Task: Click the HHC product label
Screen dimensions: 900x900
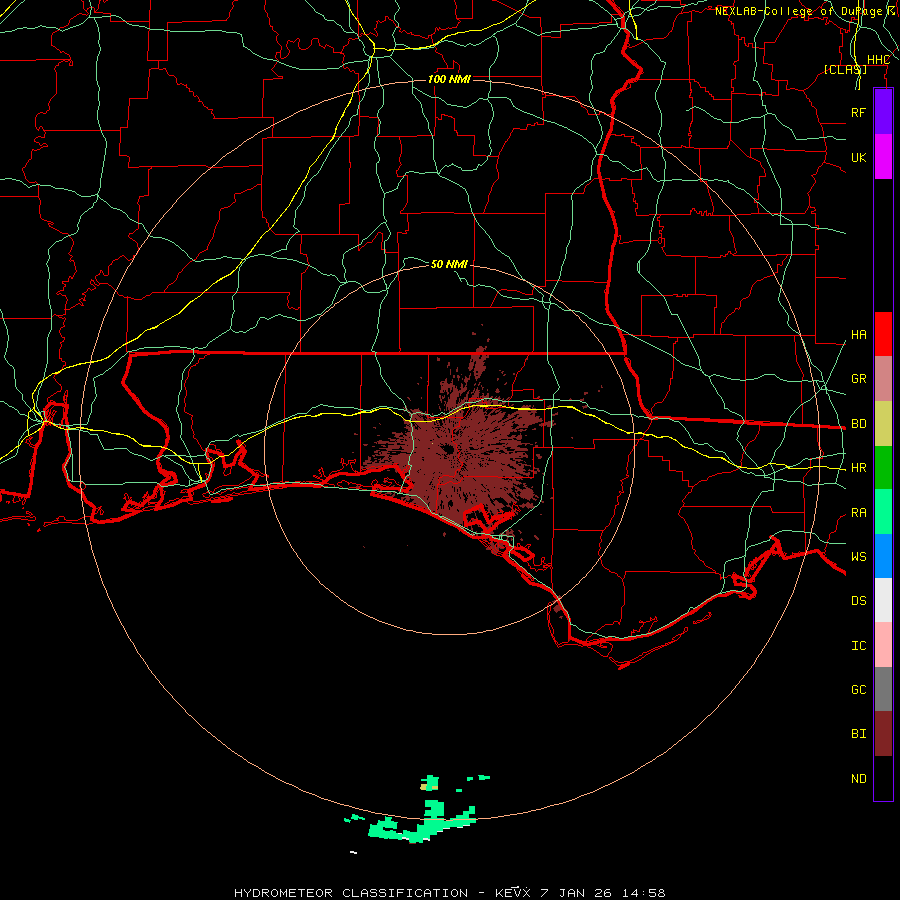Action: tap(878, 60)
